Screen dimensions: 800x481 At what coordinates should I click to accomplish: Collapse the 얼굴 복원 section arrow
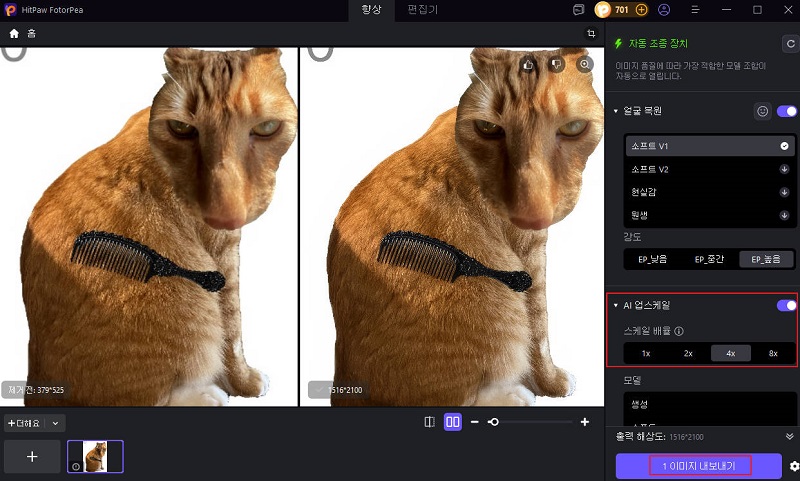(x=616, y=111)
